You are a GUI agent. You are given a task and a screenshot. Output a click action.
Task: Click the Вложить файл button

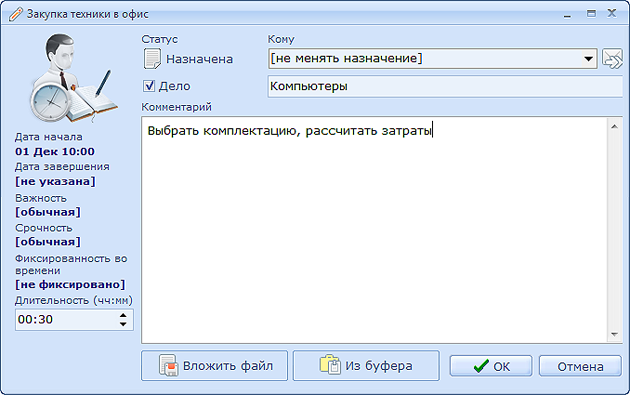215,366
